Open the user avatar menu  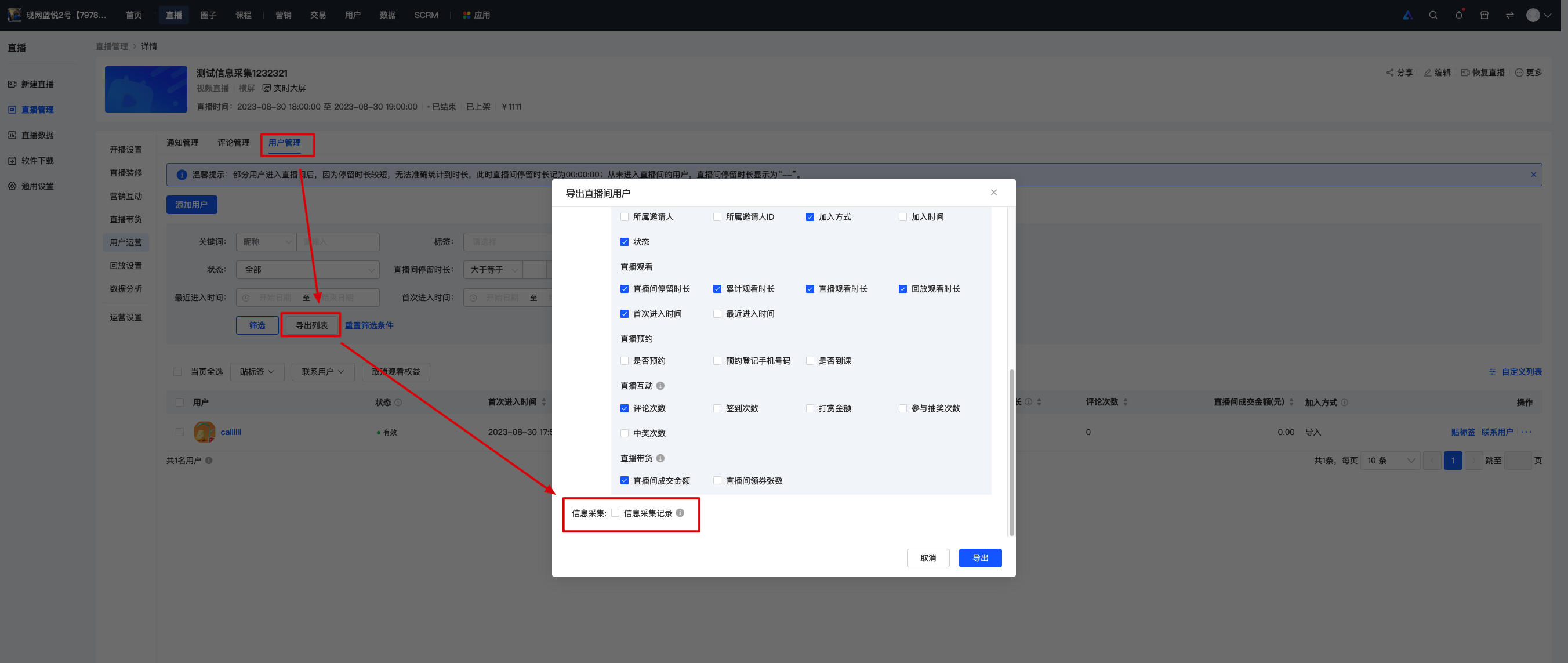(x=1538, y=15)
